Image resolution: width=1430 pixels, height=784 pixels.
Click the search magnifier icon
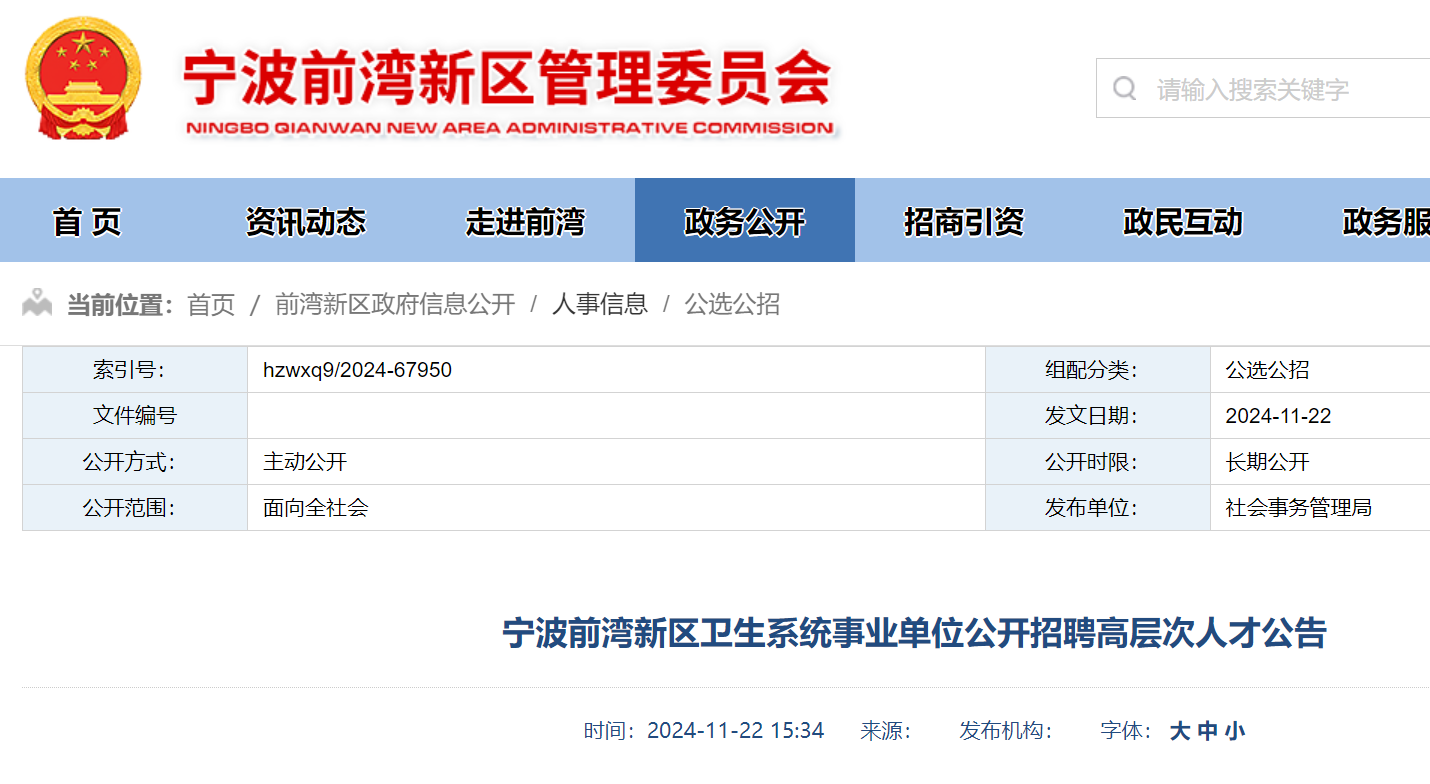1125,89
